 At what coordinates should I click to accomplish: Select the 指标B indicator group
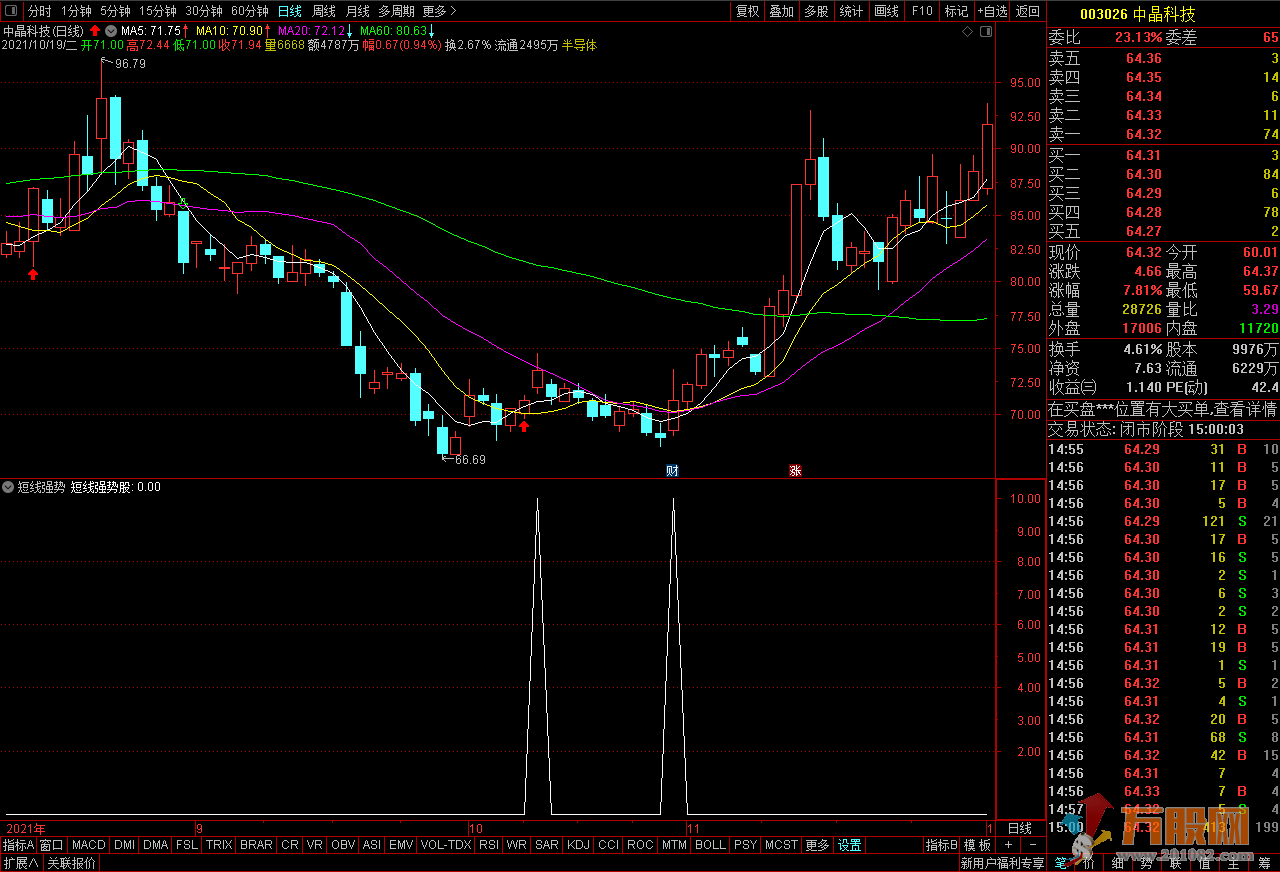click(x=941, y=845)
